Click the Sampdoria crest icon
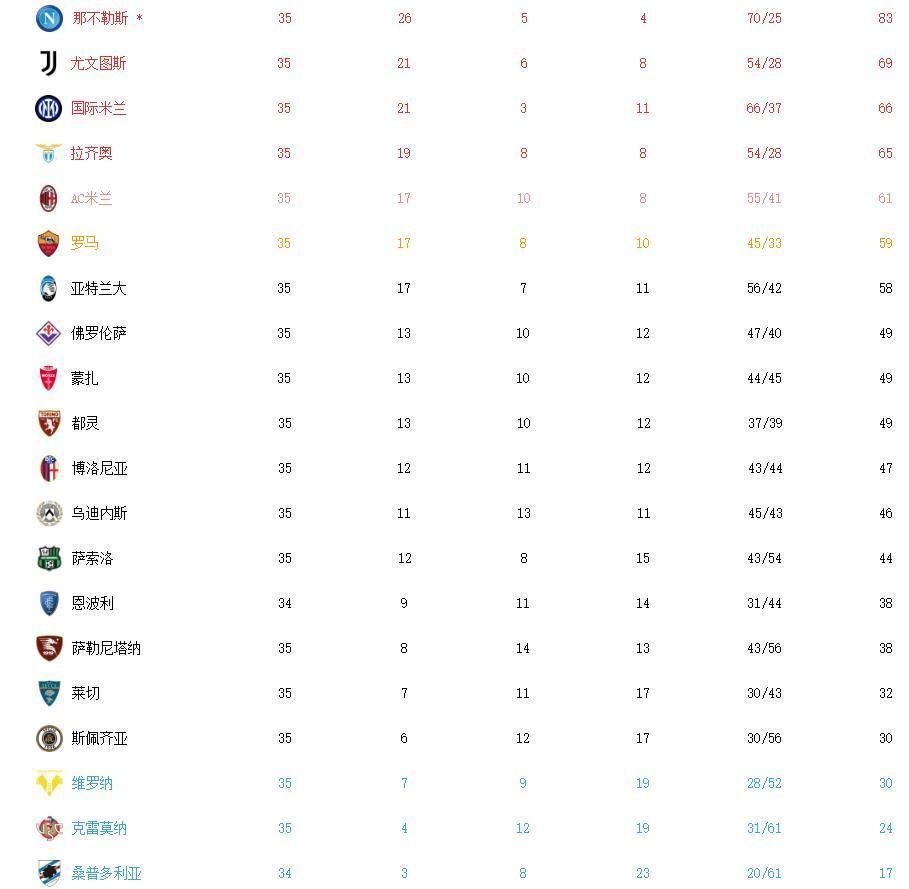The height and width of the screenshot is (889, 909). tap(49, 872)
